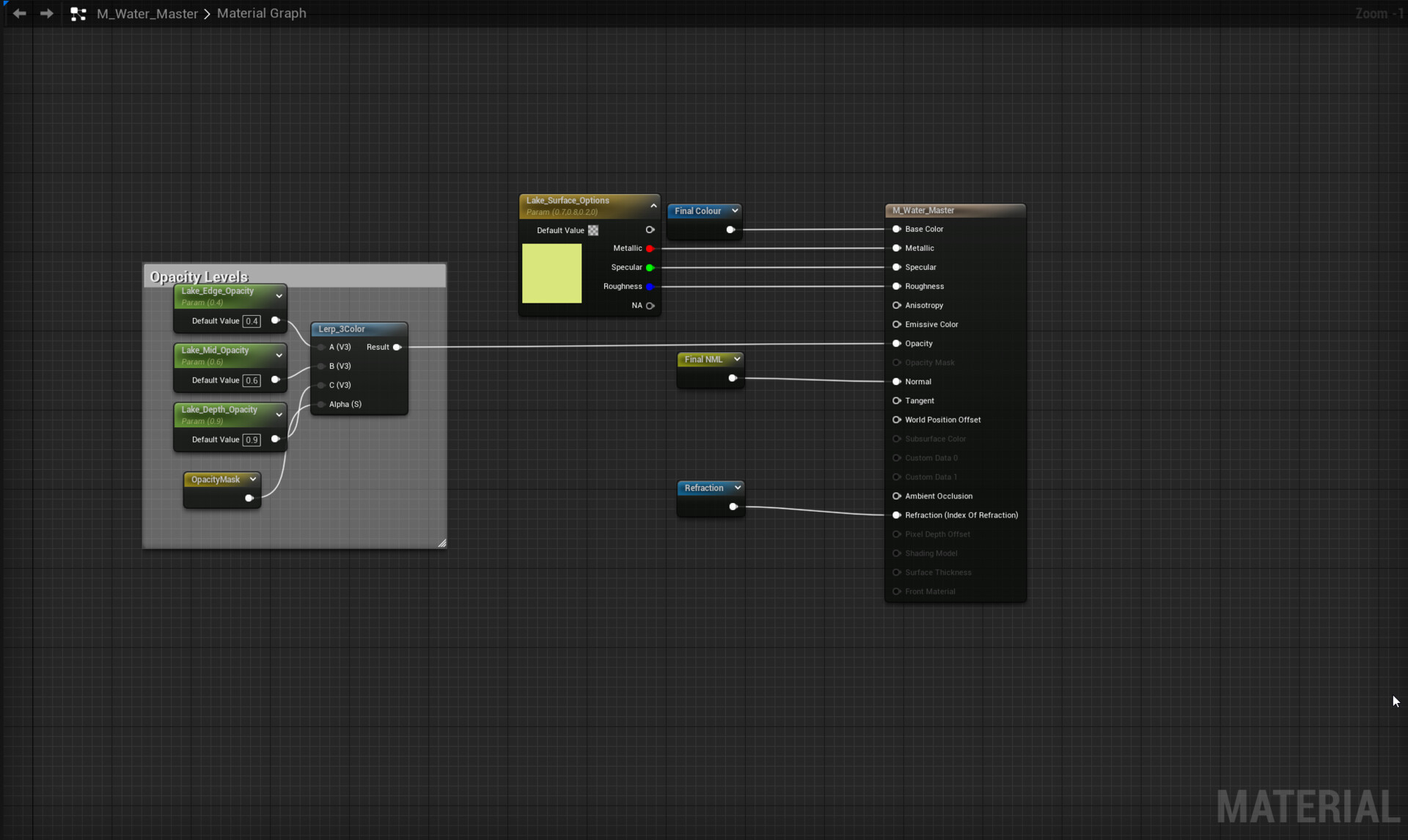Click the Roughness output pin on Lake_Surface_Options
Viewport: 1408px width, 840px height.
pos(651,287)
